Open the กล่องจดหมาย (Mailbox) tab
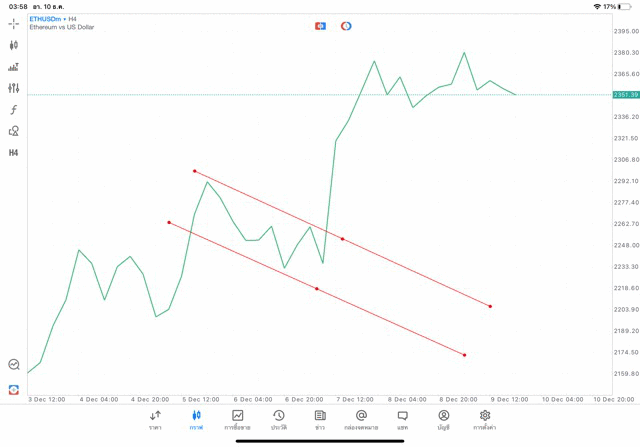The image size is (640, 447). coord(361,420)
